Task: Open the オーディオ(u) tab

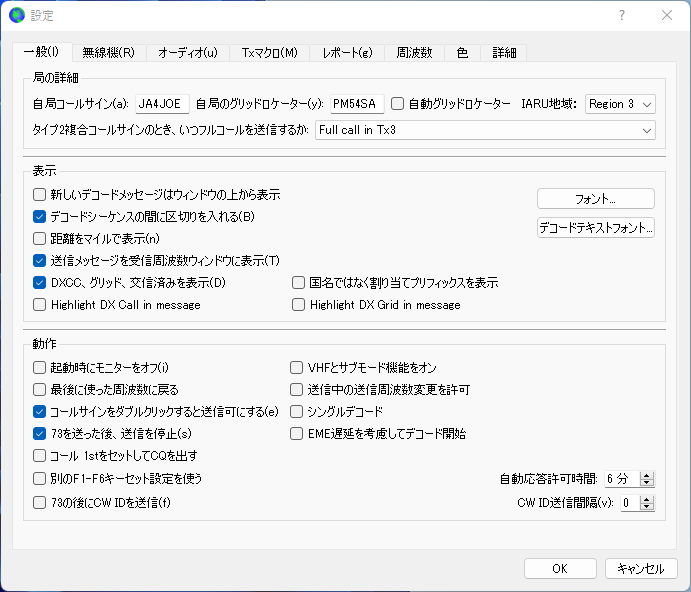Action: click(188, 53)
